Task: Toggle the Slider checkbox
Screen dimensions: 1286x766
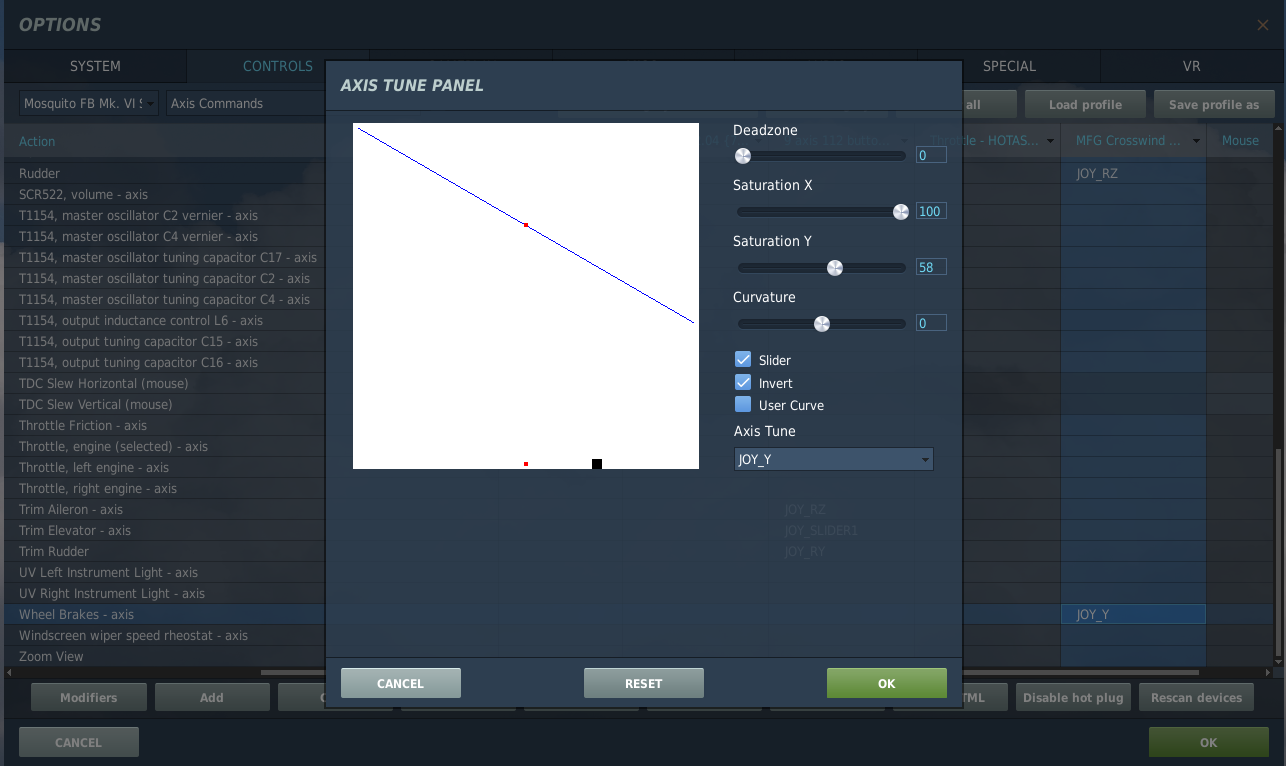Action: click(743, 359)
